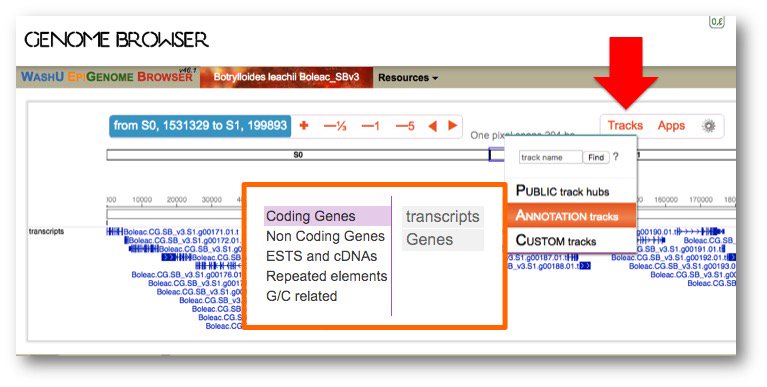Select Annotation tracks
The image size is (767, 387).
[571, 216]
